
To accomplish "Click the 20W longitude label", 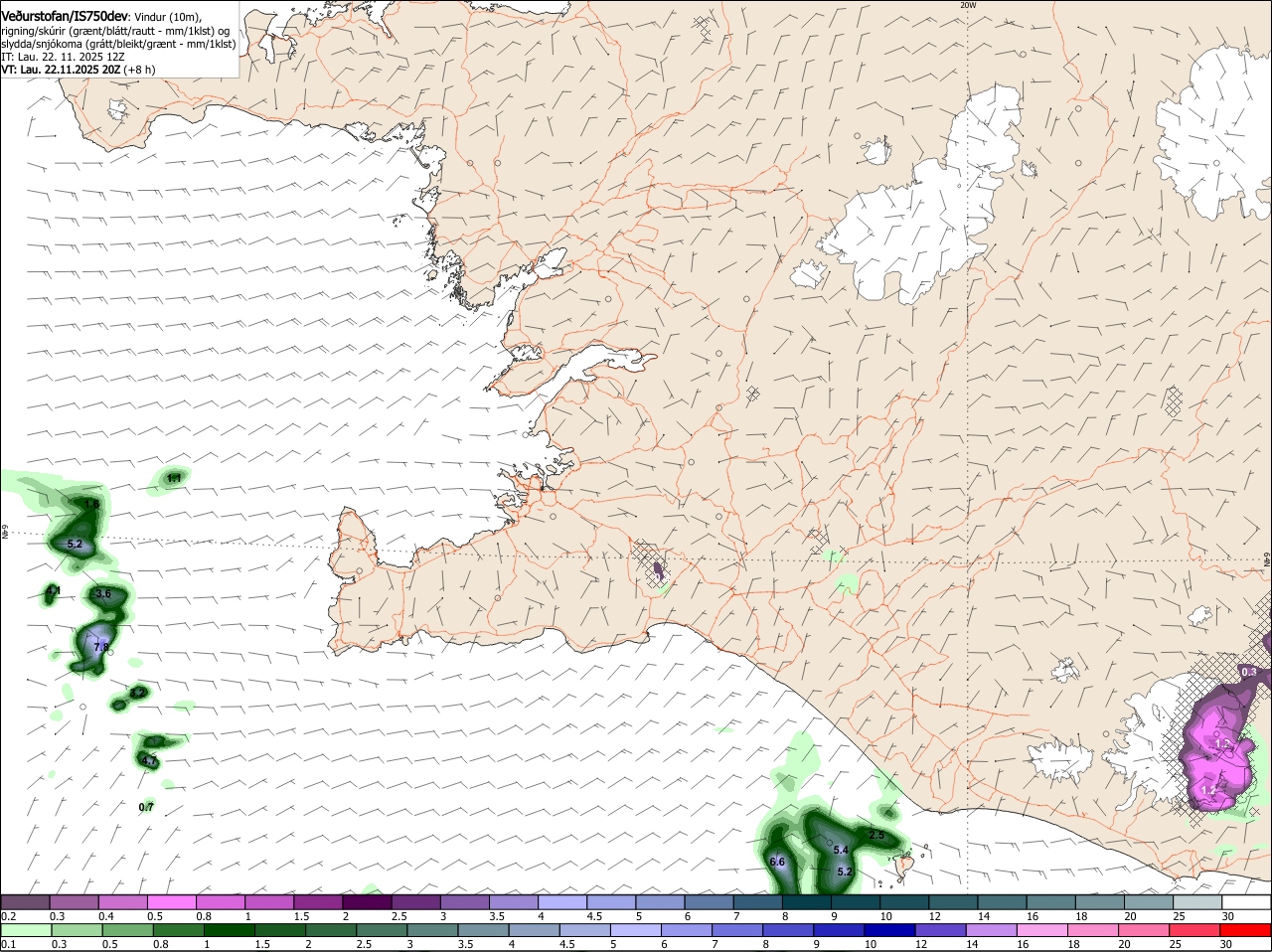I will [x=968, y=5].
